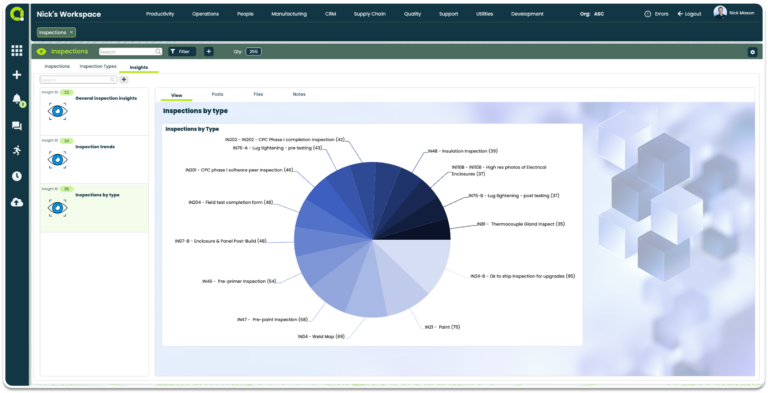The height and width of the screenshot is (393, 768).
Task: Click the magnifier in Inspections search box
Action: 158,51
